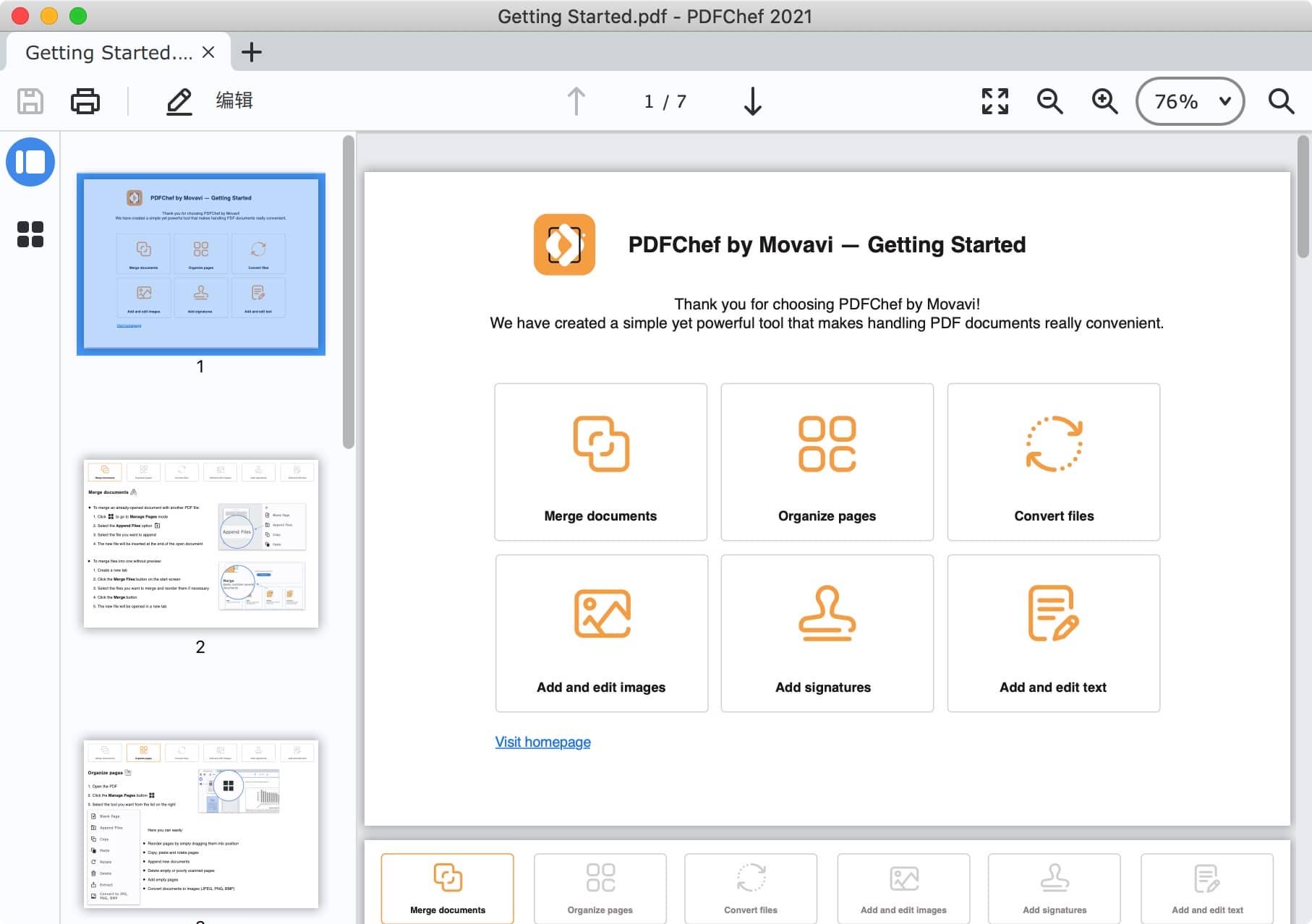1312x924 pixels.
Task: Switch to Manage Pages grid view
Action: 30,234
